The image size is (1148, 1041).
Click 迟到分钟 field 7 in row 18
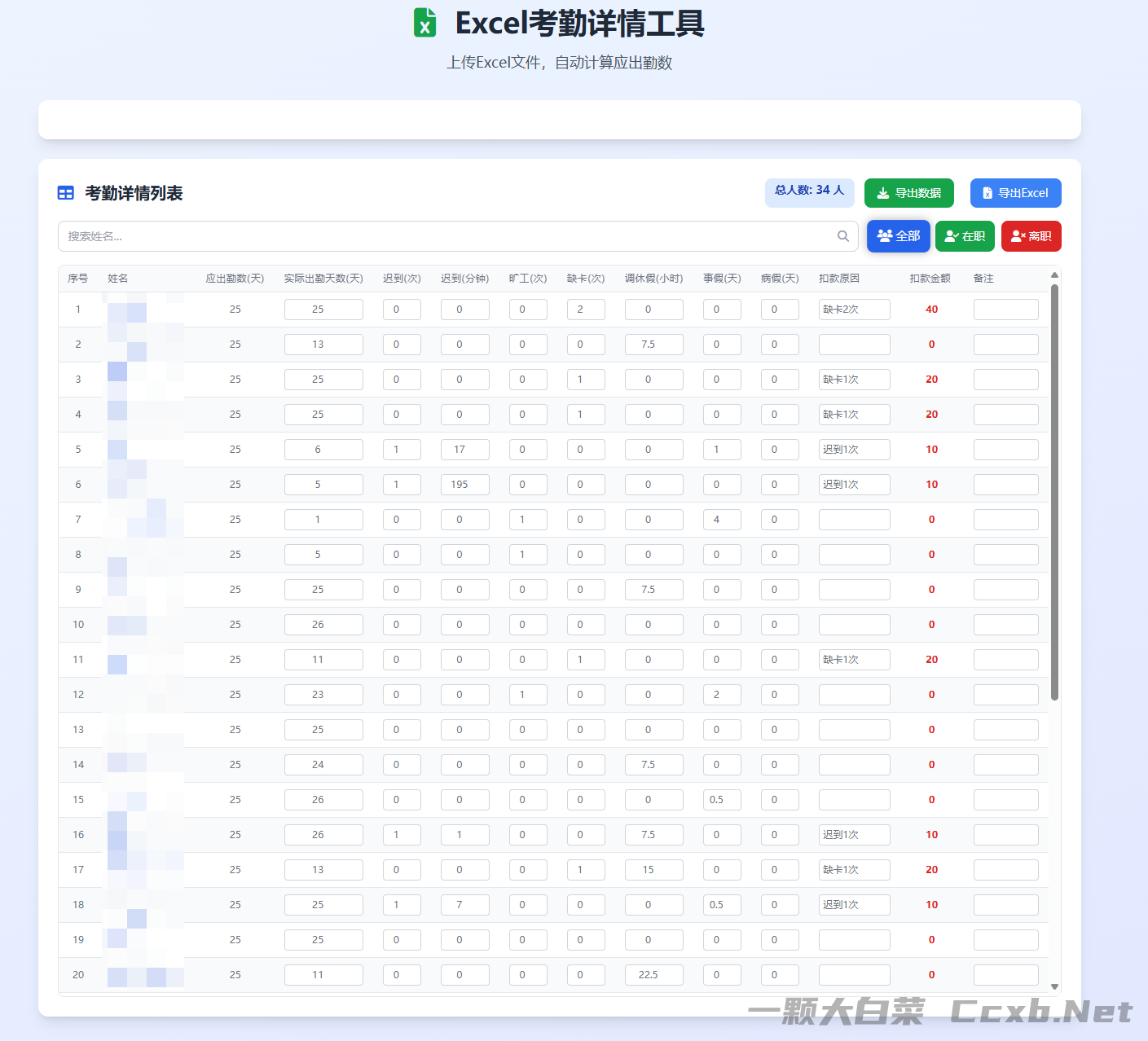[x=465, y=905]
